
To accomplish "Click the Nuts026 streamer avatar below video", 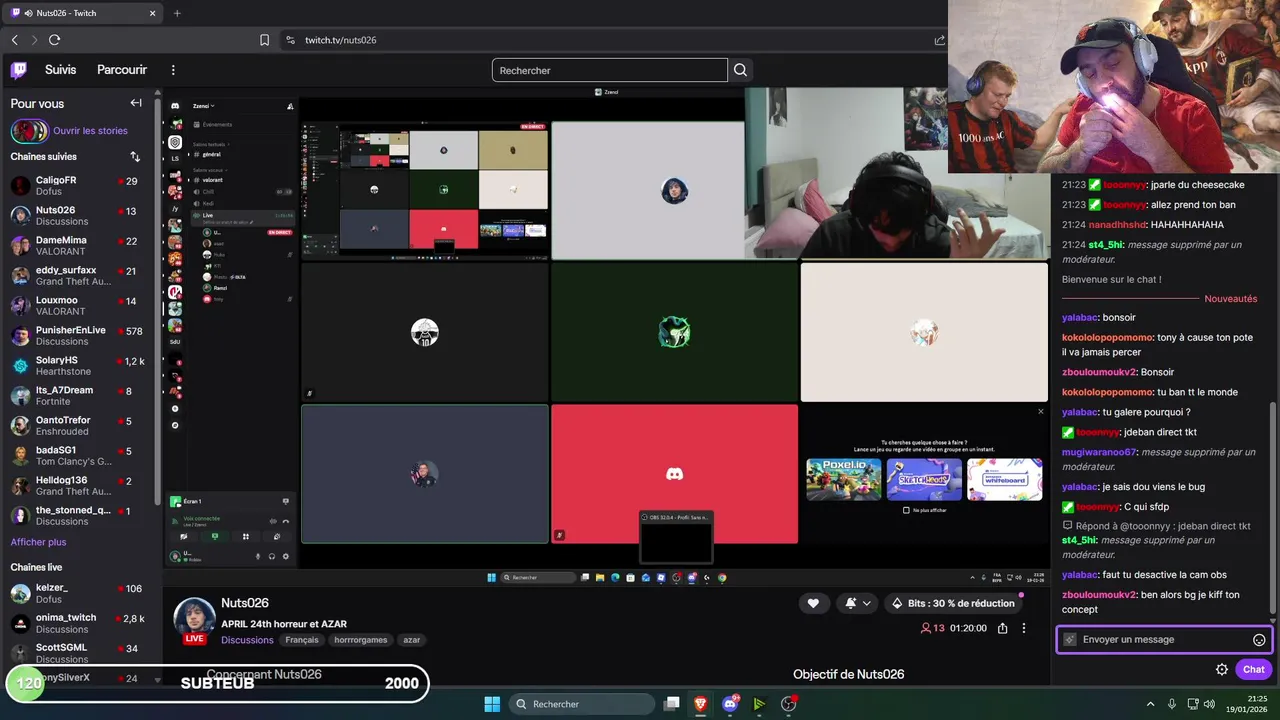I will 194,619.
